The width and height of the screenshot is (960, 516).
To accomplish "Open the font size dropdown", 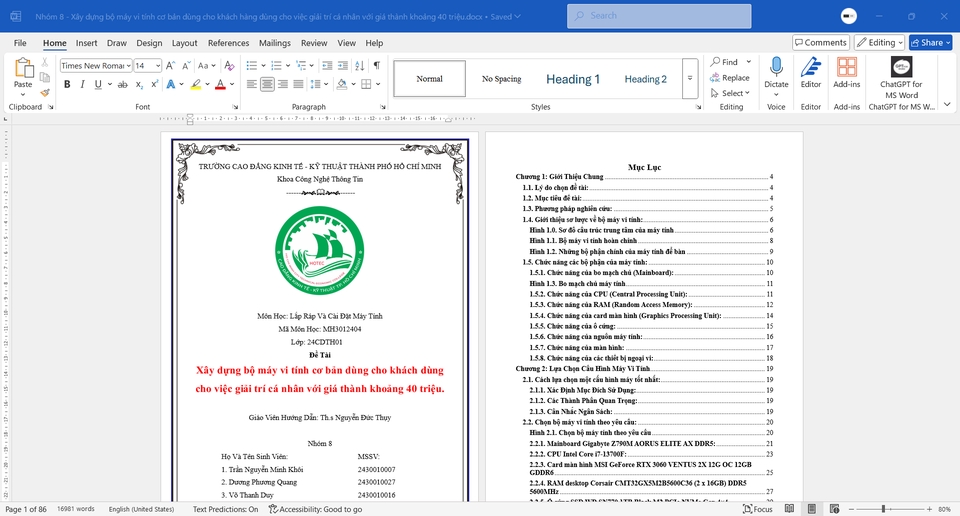I will click(x=158, y=65).
